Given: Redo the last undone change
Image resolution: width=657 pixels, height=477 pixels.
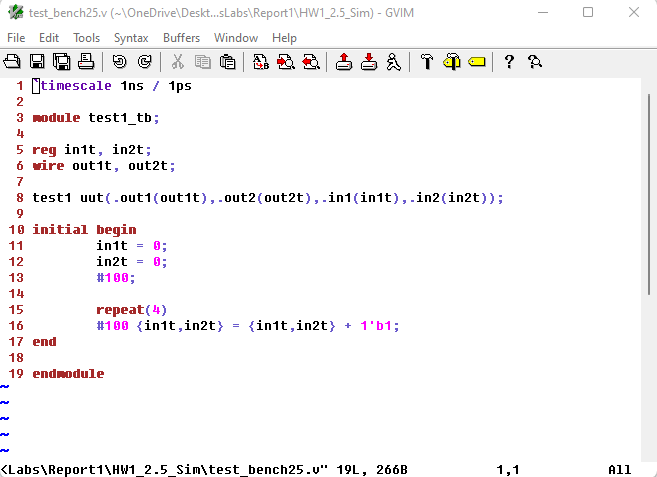Looking at the screenshot, I should coord(144,62).
